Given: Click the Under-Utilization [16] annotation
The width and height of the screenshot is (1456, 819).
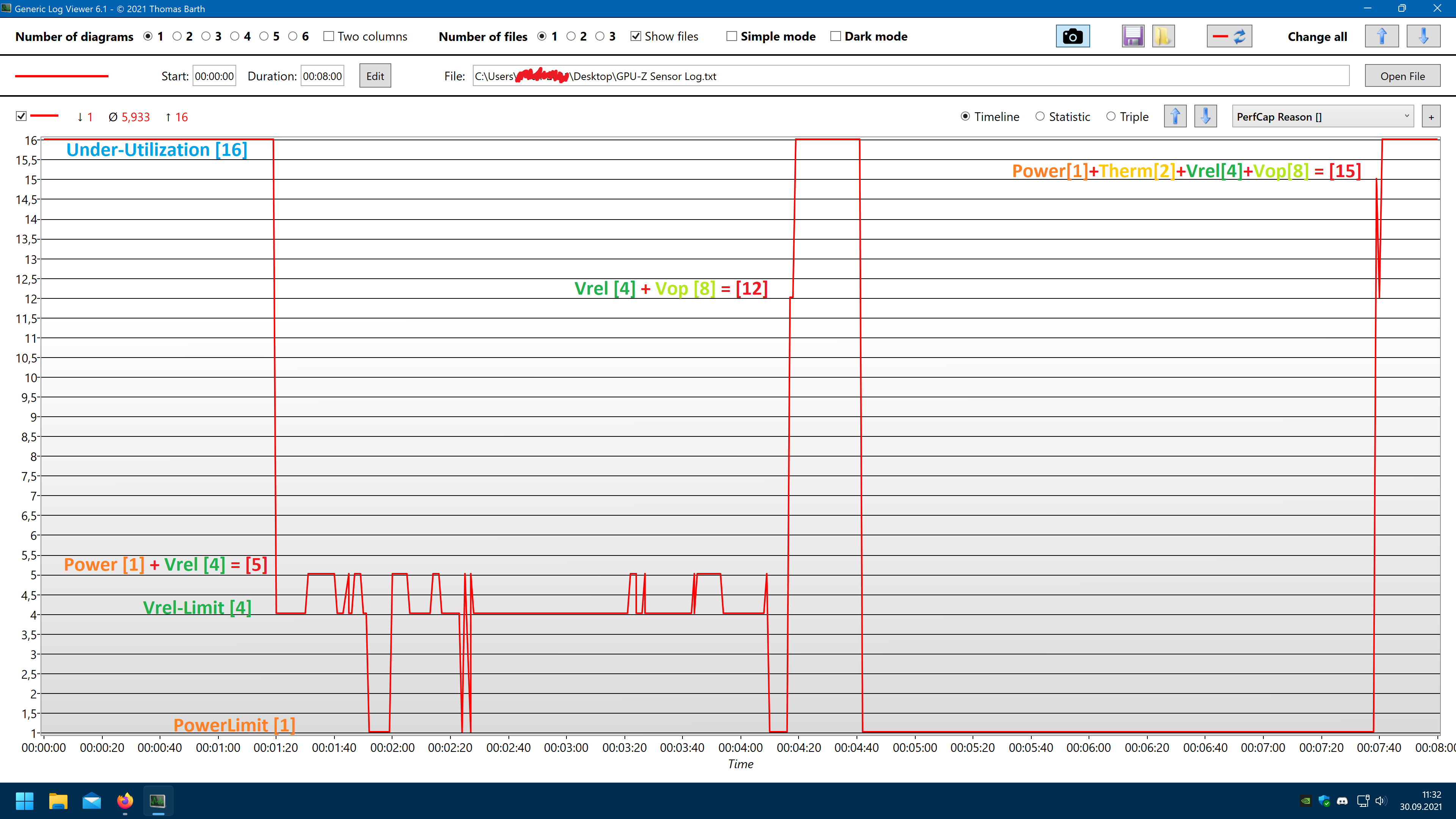Looking at the screenshot, I should (x=157, y=150).
